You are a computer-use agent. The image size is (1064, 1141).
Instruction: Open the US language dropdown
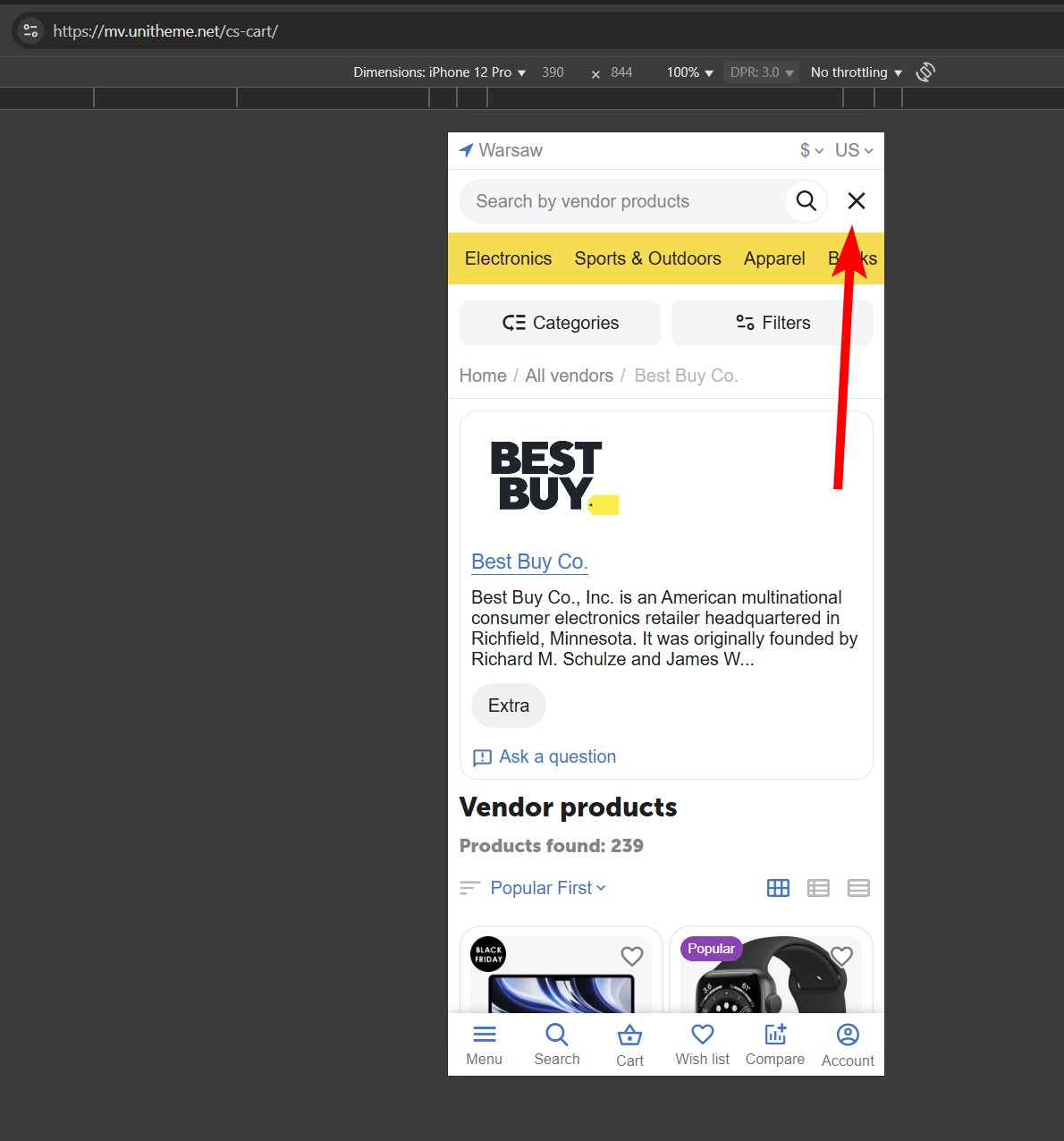click(854, 150)
